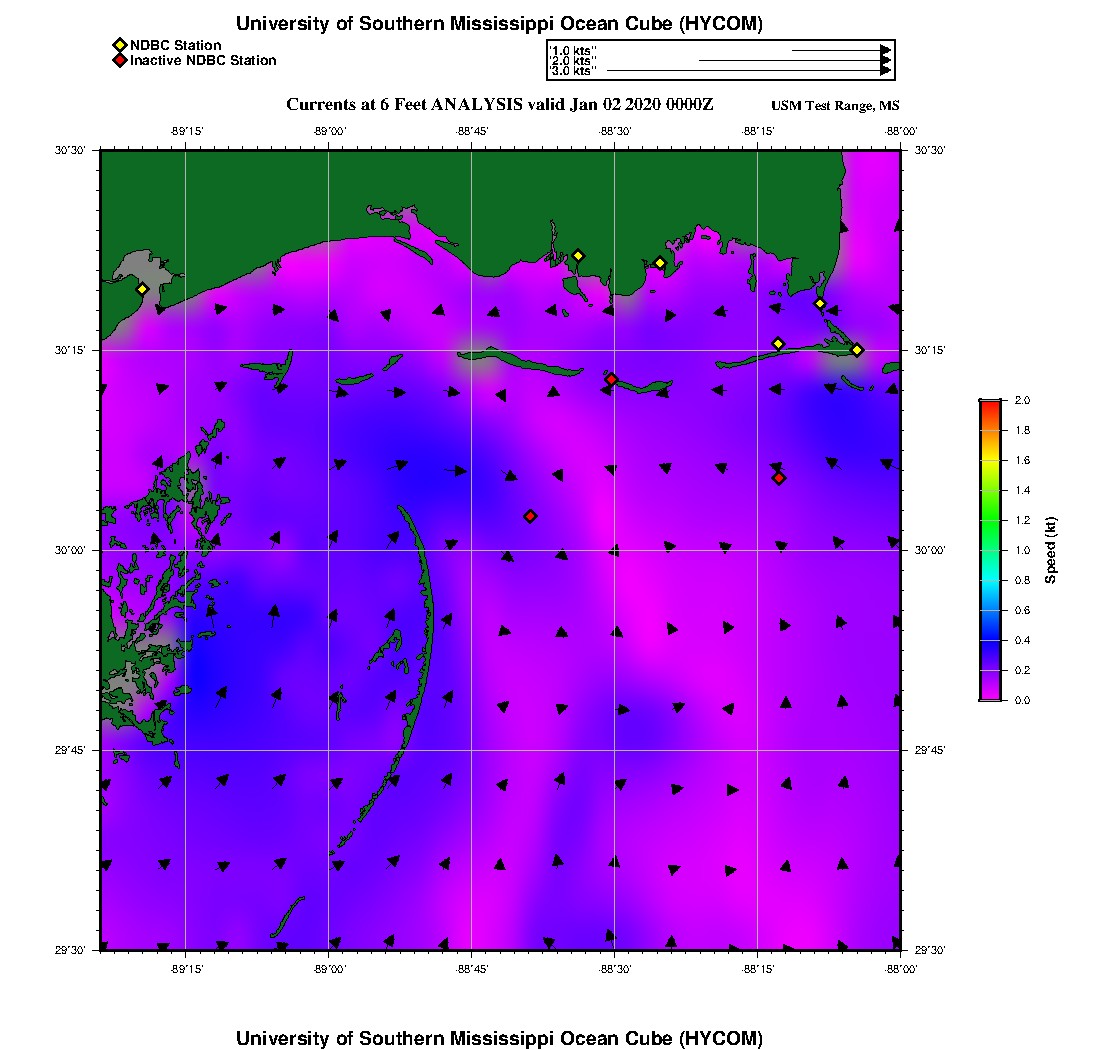Click the USM Test Range, MS label
1100x1050 pixels.
click(x=835, y=106)
